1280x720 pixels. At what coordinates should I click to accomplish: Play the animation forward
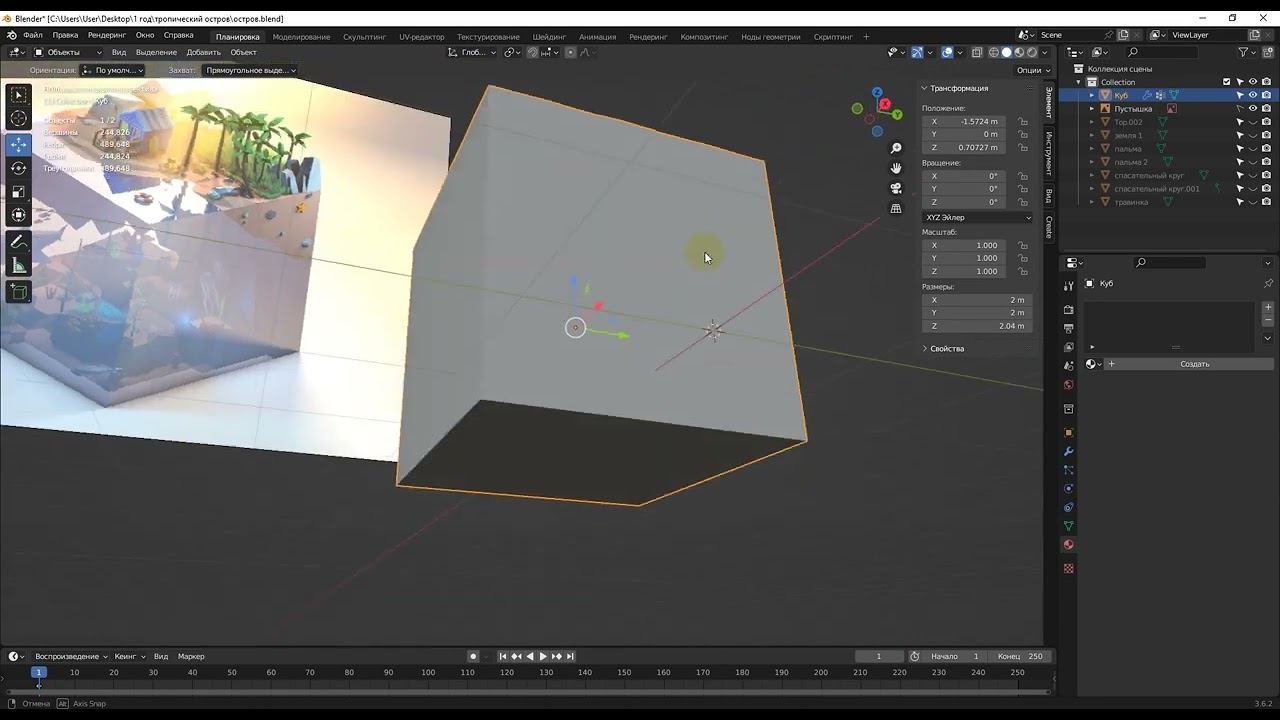pyautogui.click(x=543, y=656)
